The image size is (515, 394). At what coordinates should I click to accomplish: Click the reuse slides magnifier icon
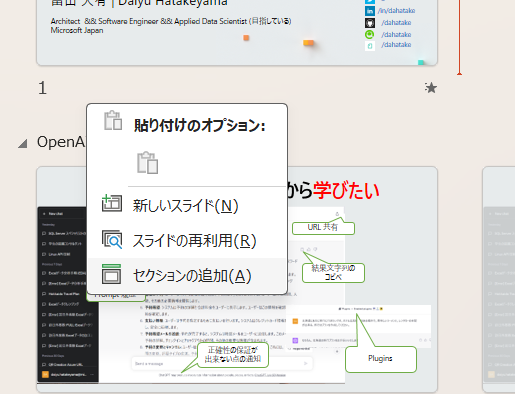coord(112,239)
